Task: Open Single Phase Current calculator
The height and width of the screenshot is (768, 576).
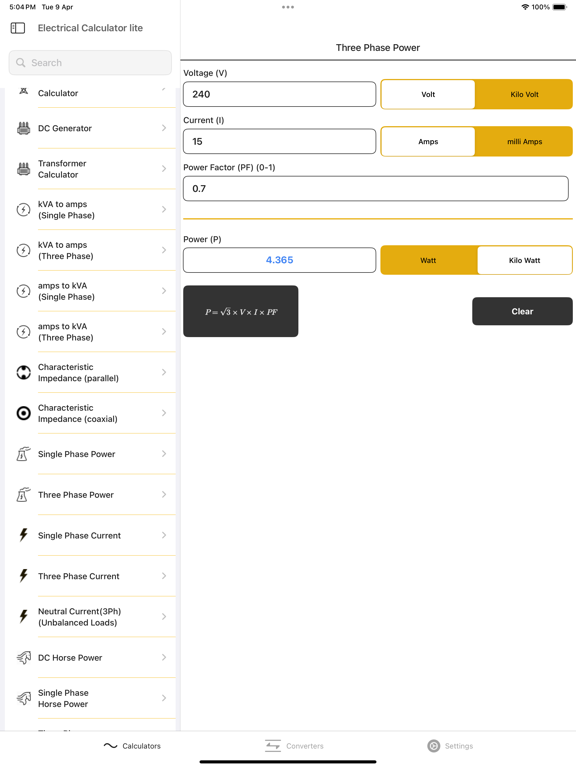Action: [x=91, y=535]
